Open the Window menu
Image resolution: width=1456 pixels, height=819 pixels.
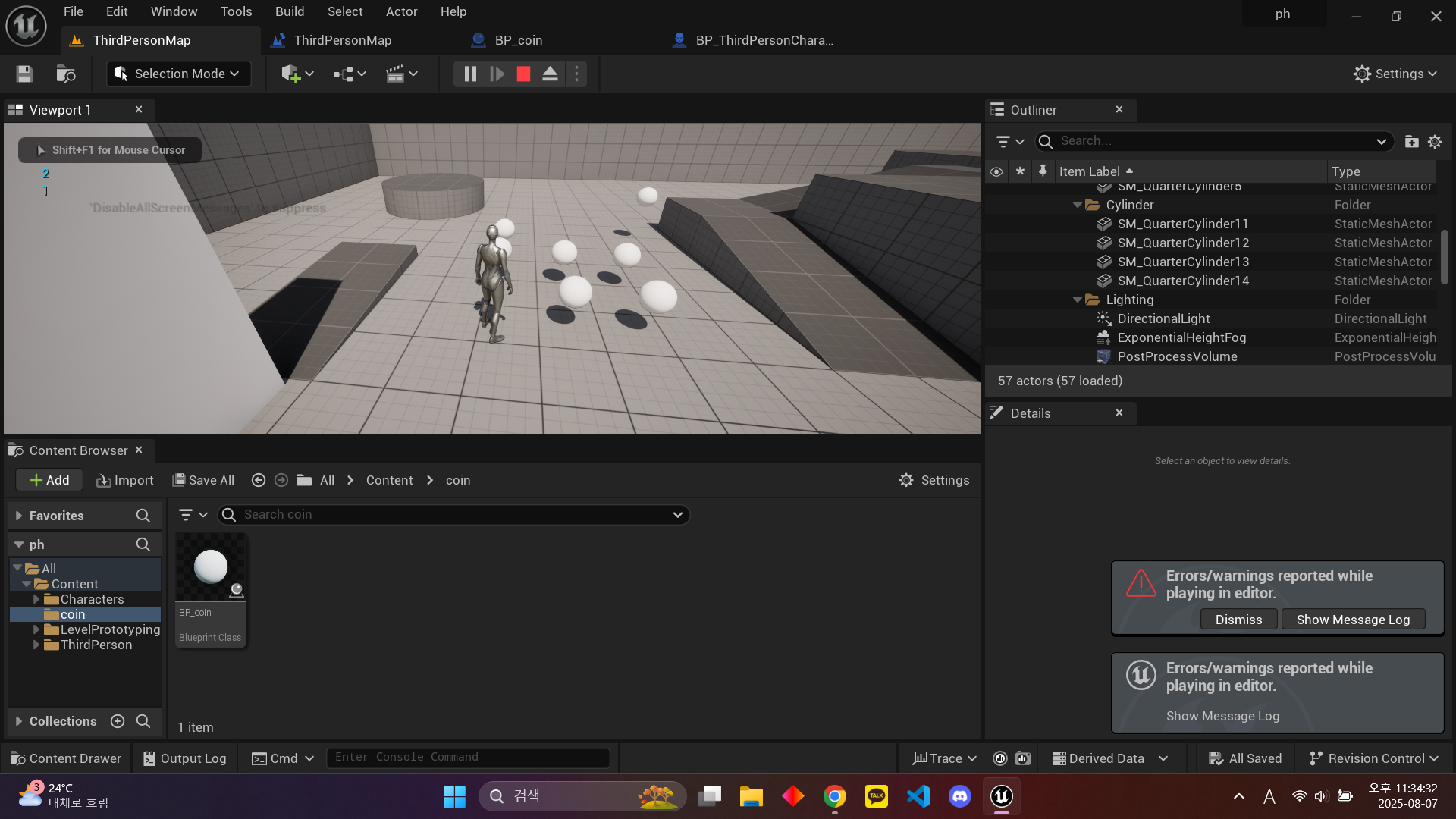(x=174, y=11)
